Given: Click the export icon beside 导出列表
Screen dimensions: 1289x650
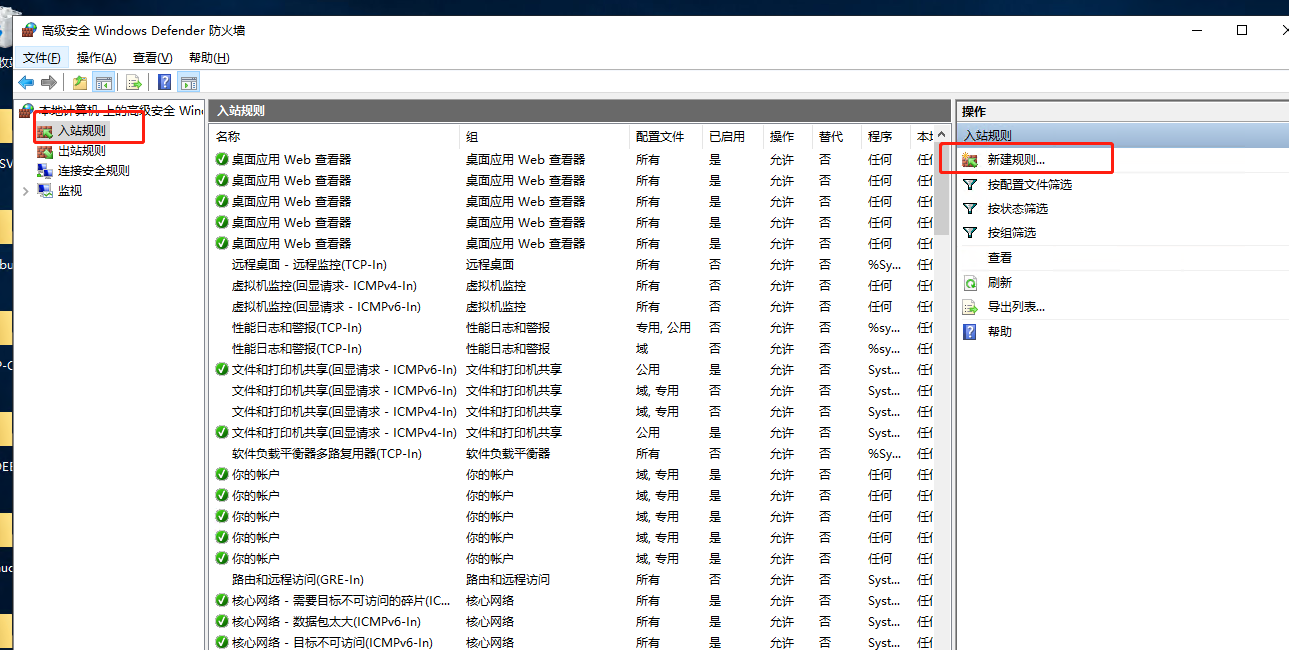Looking at the screenshot, I should pyautogui.click(x=970, y=307).
